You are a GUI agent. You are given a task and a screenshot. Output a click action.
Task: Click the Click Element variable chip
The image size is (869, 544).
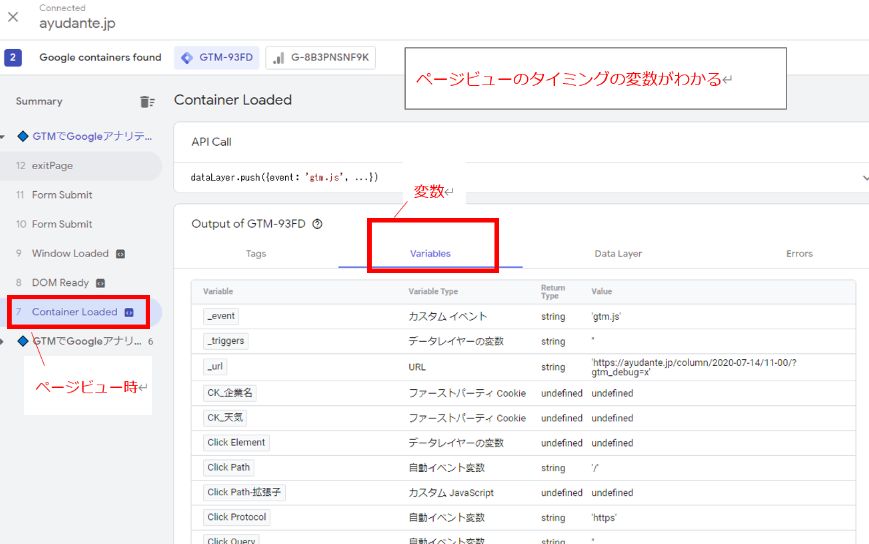(x=236, y=443)
